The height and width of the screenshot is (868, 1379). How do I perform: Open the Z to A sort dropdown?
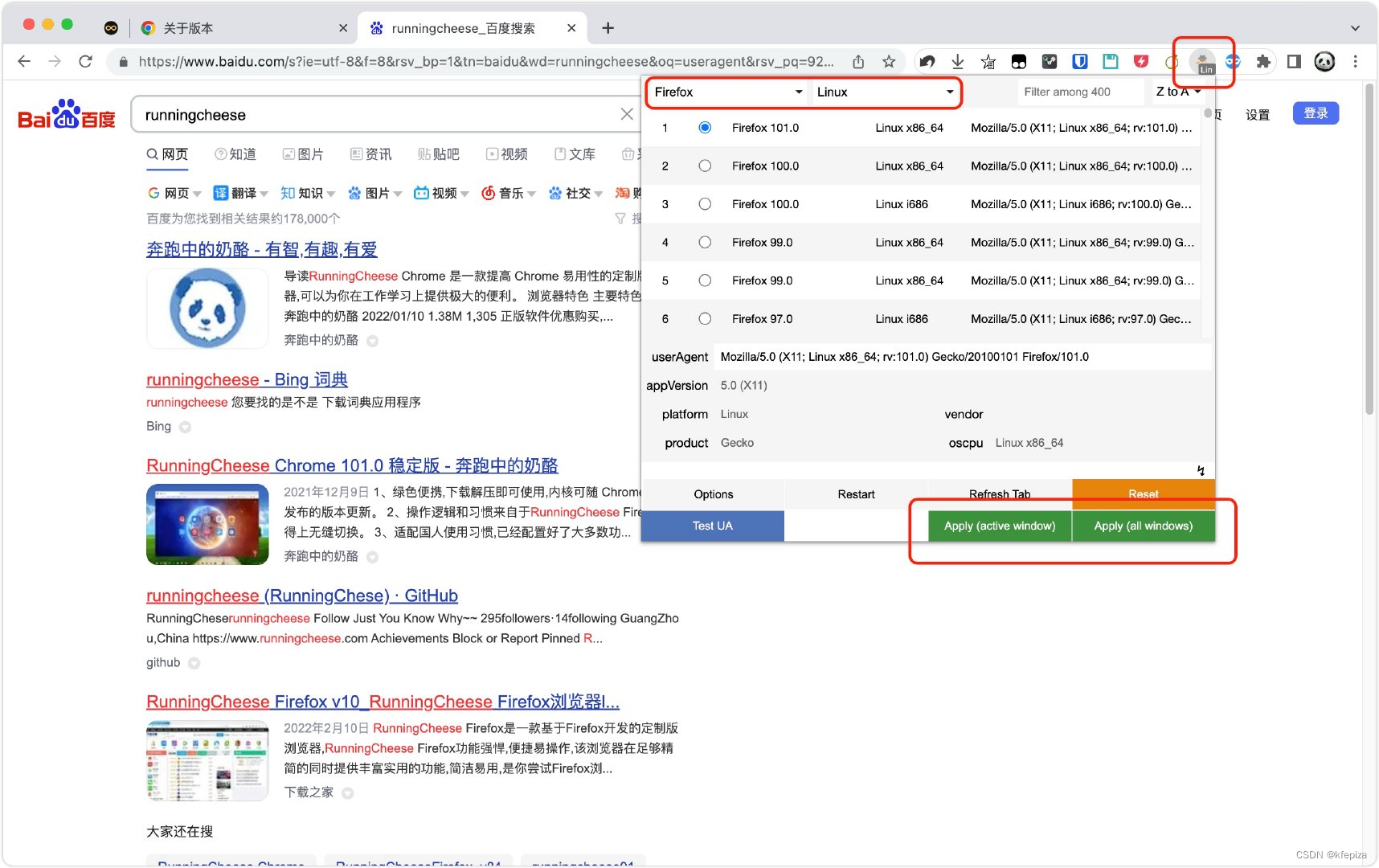(x=1178, y=92)
